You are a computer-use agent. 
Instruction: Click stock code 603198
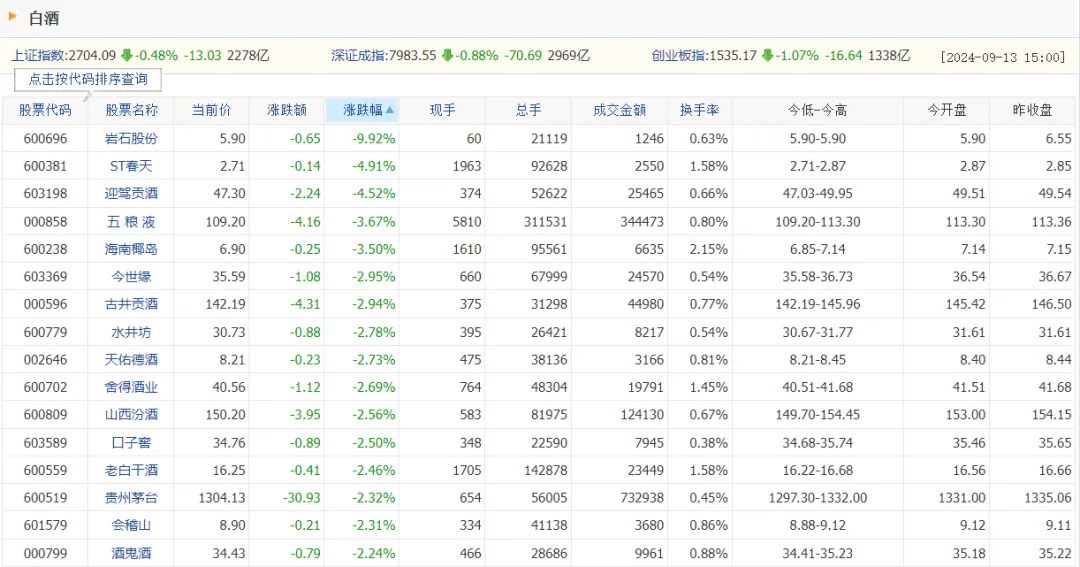pos(45,194)
